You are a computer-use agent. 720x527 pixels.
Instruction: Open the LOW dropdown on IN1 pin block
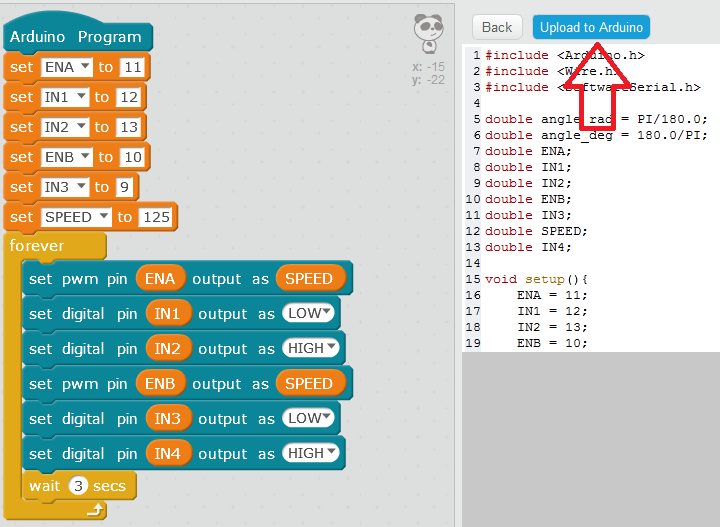pyautogui.click(x=309, y=313)
